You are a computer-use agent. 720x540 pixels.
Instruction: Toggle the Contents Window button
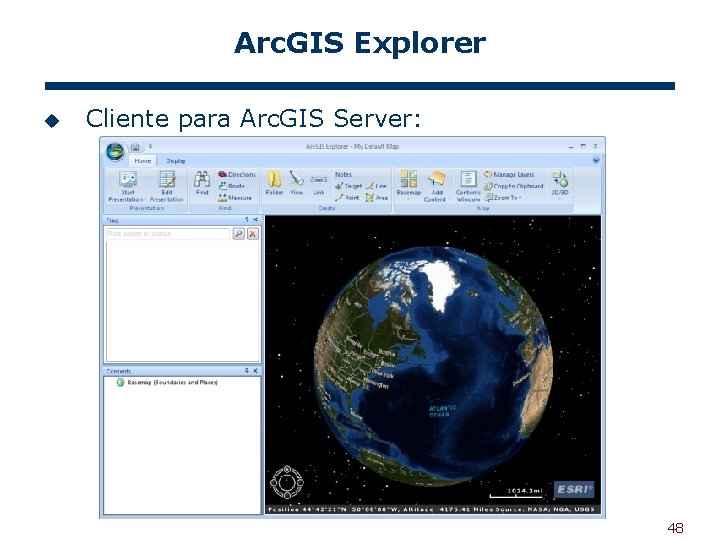[468, 186]
